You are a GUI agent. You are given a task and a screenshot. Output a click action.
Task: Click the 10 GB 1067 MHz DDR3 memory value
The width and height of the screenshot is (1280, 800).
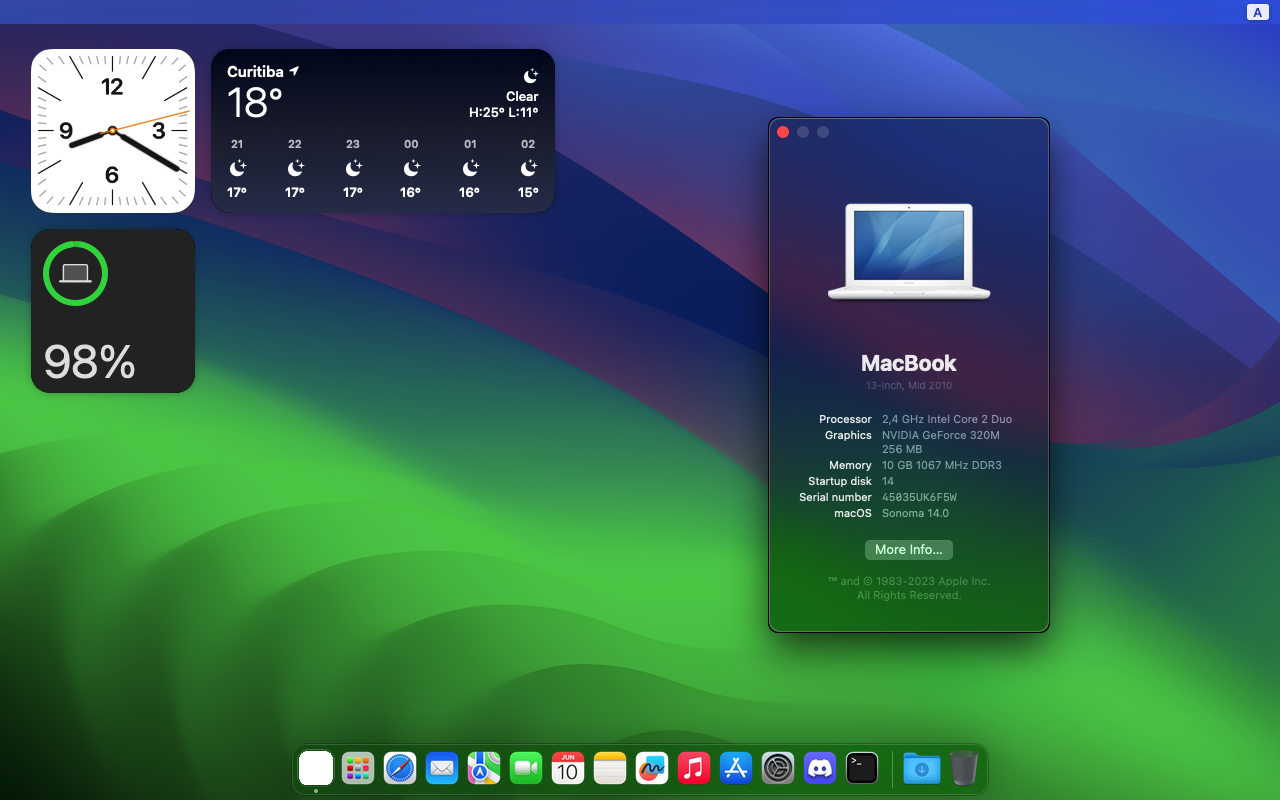pyautogui.click(x=942, y=465)
